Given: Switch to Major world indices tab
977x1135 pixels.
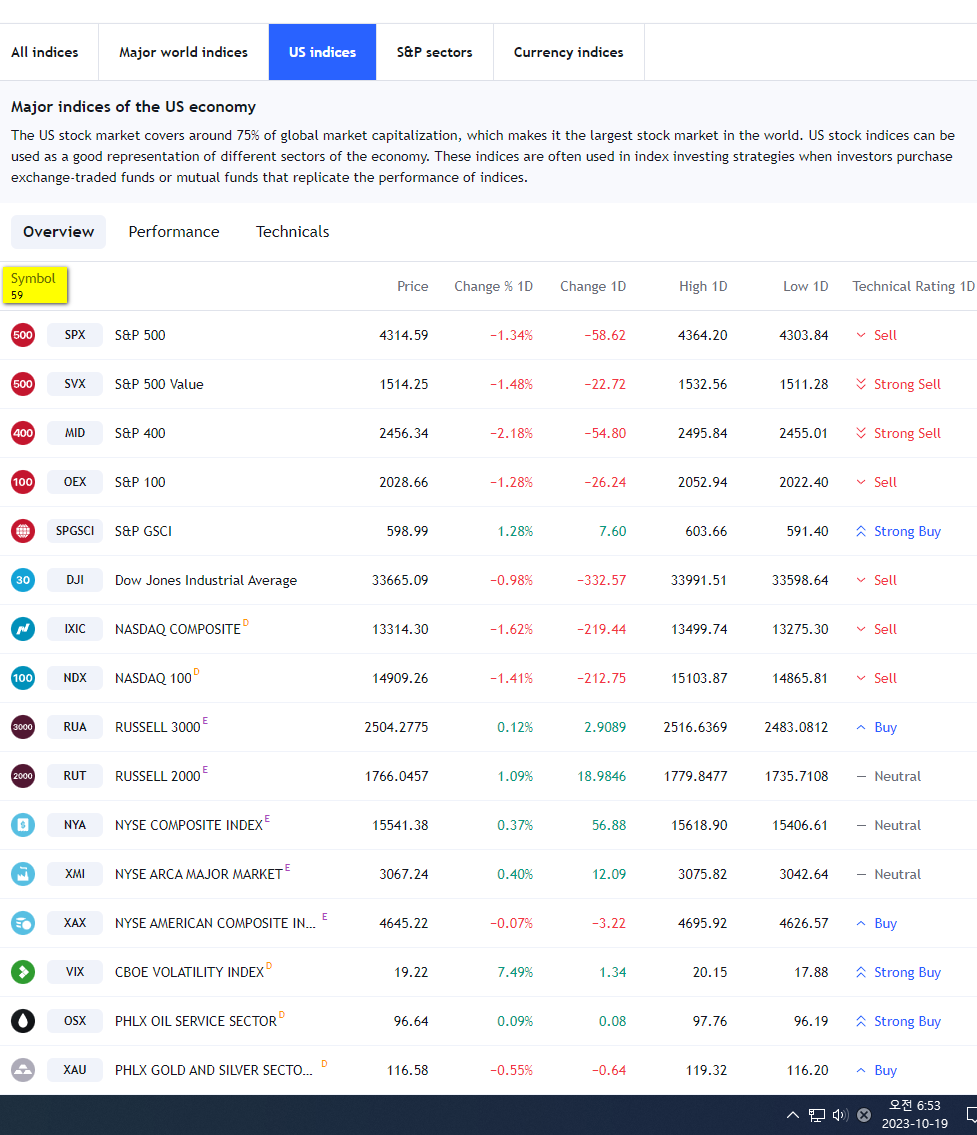Looking at the screenshot, I should tap(183, 52).
